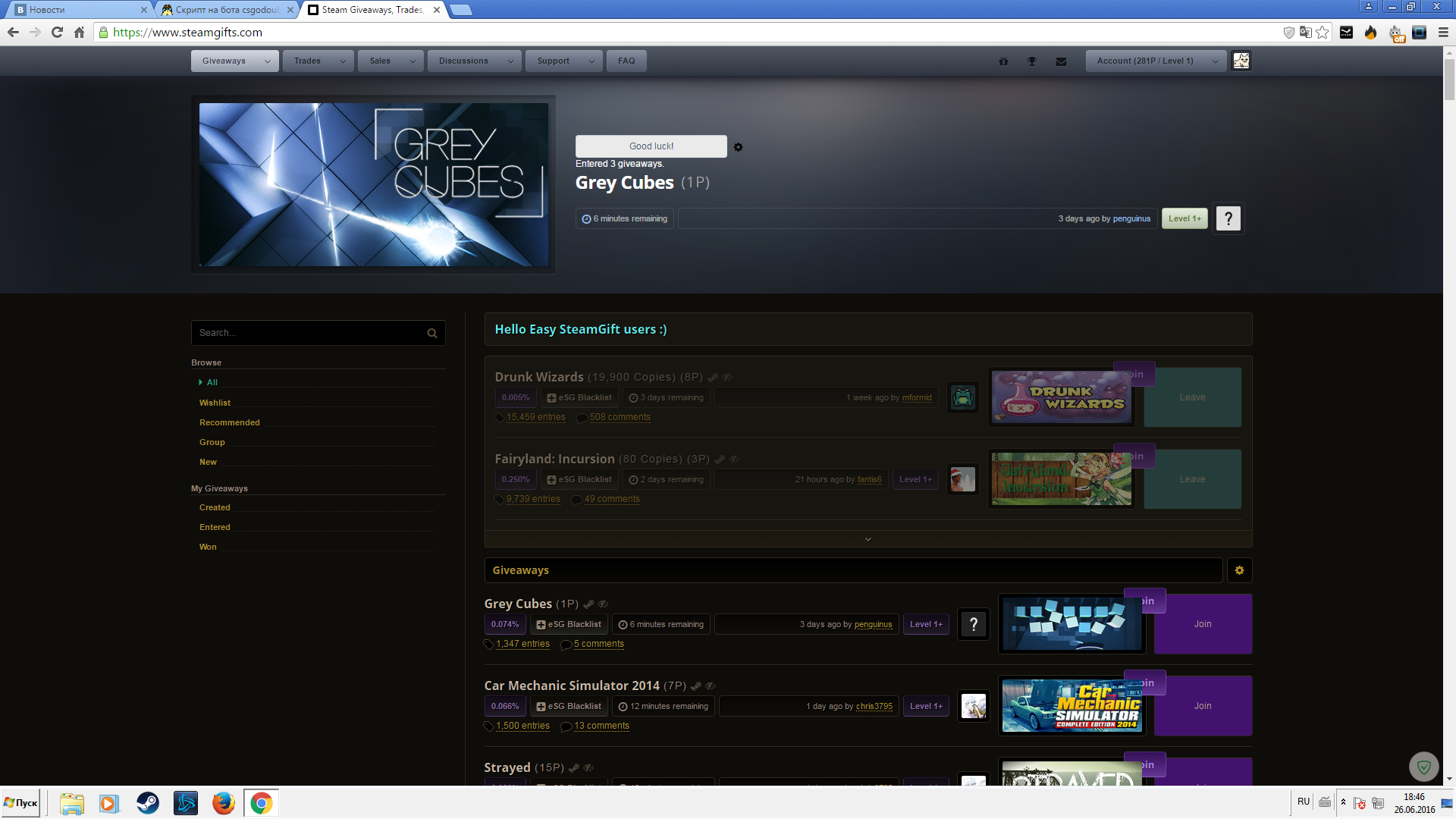Click the blue square extension icon in Chrome
The width and height of the screenshot is (1456, 819).
click(x=1420, y=33)
